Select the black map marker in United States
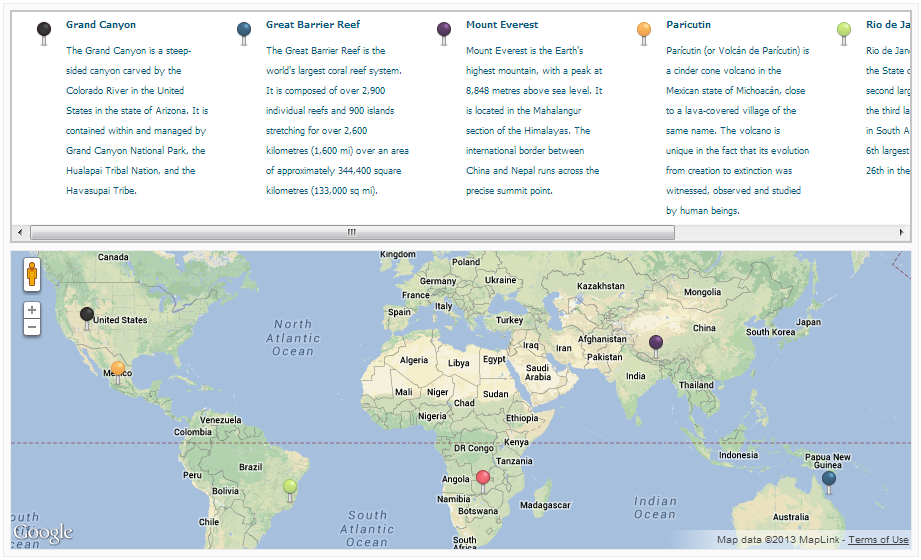The image size is (921, 560). 87,318
